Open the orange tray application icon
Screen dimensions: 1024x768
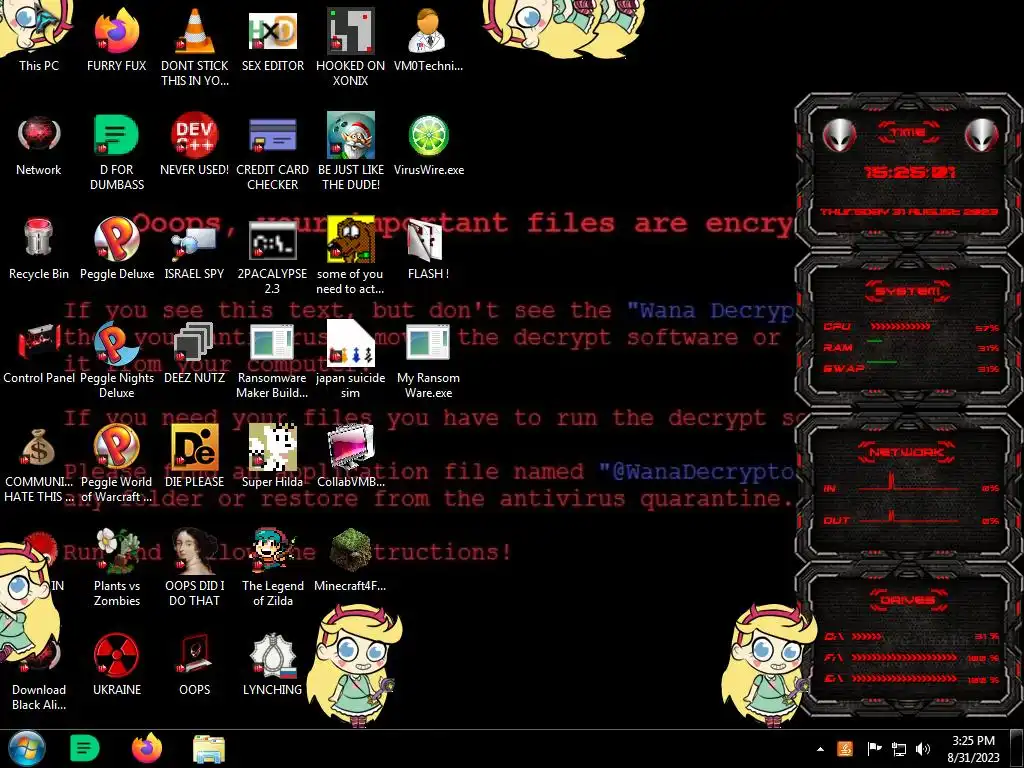coord(845,749)
